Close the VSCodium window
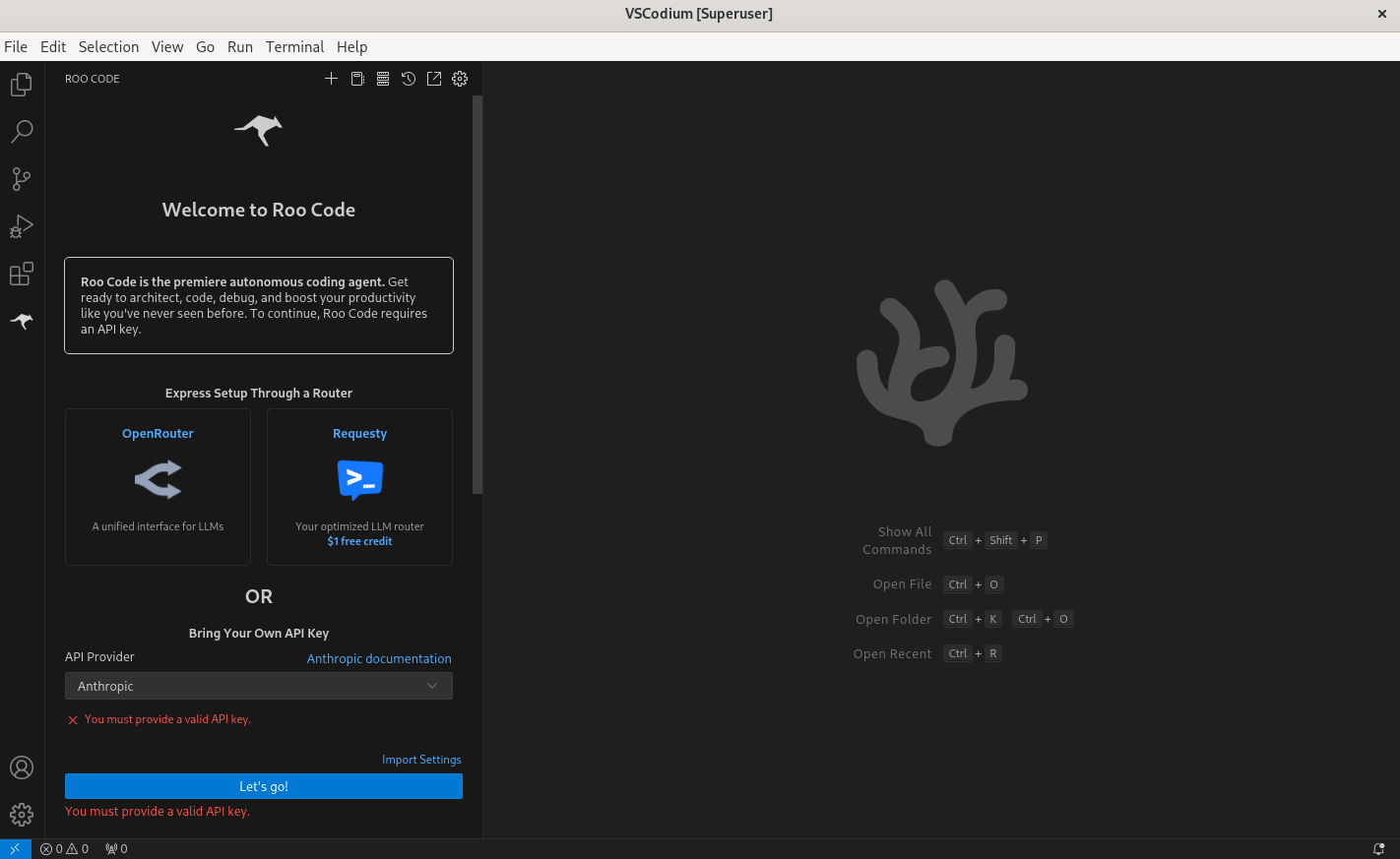The image size is (1400, 859). pyautogui.click(x=1382, y=14)
